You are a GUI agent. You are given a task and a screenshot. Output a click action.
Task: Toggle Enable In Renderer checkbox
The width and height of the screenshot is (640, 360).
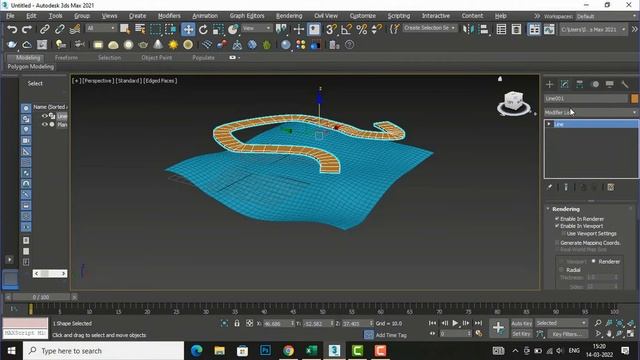(557, 219)
